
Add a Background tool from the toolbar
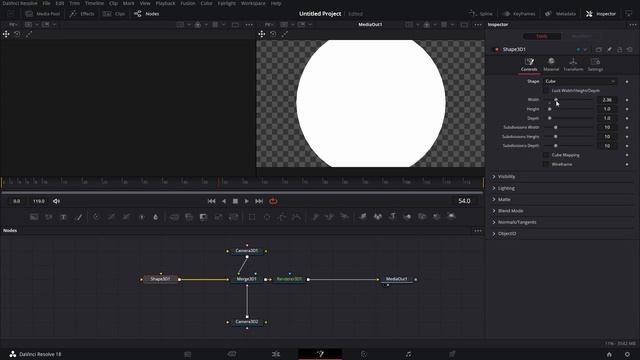[34, 217]
